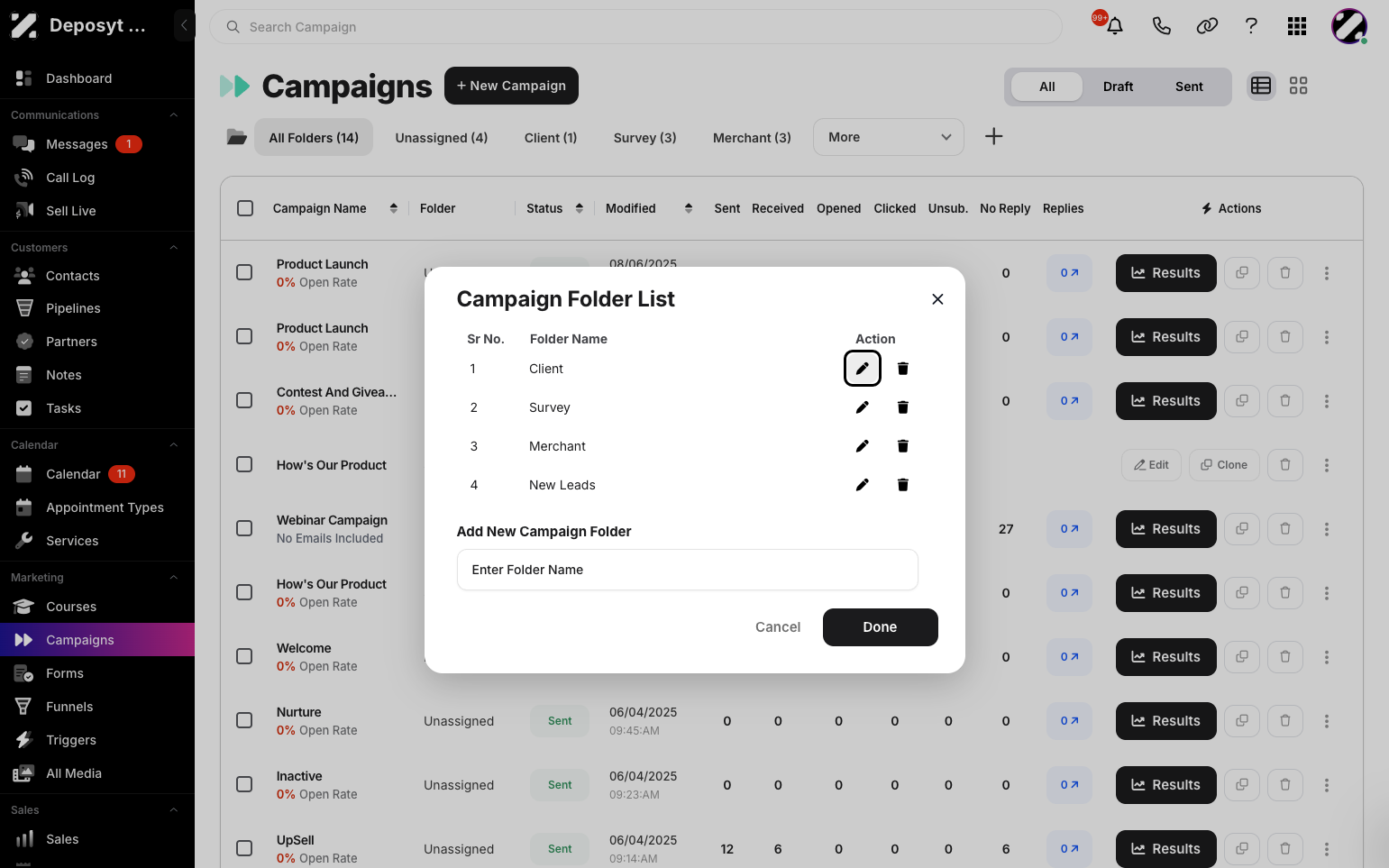Focus the Enter Folder Name field
This screenshot has height=868, width=1389.
[688, 570]
